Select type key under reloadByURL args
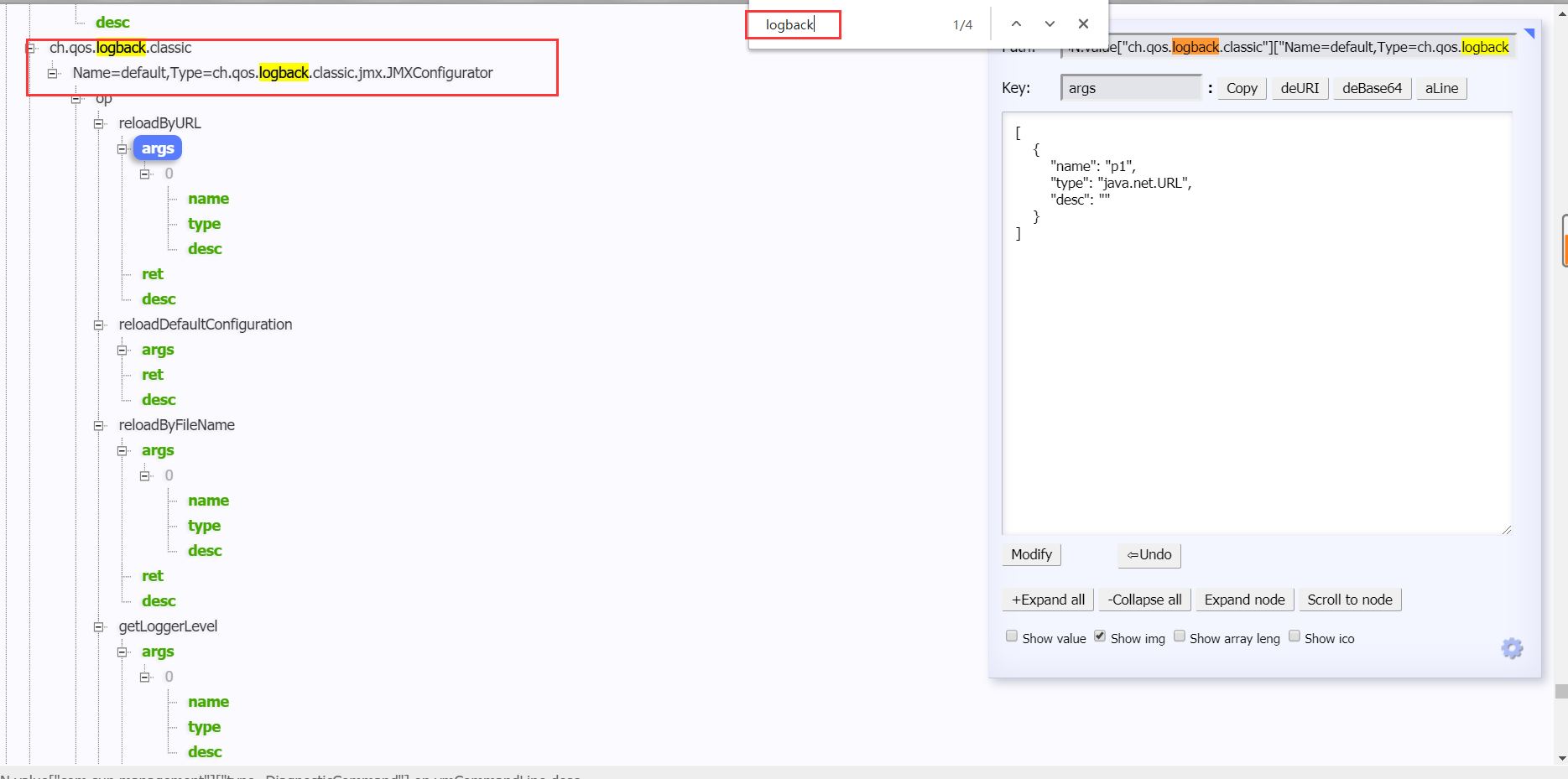This screenshot has height=779, width=1568. (x=204, y=224)
